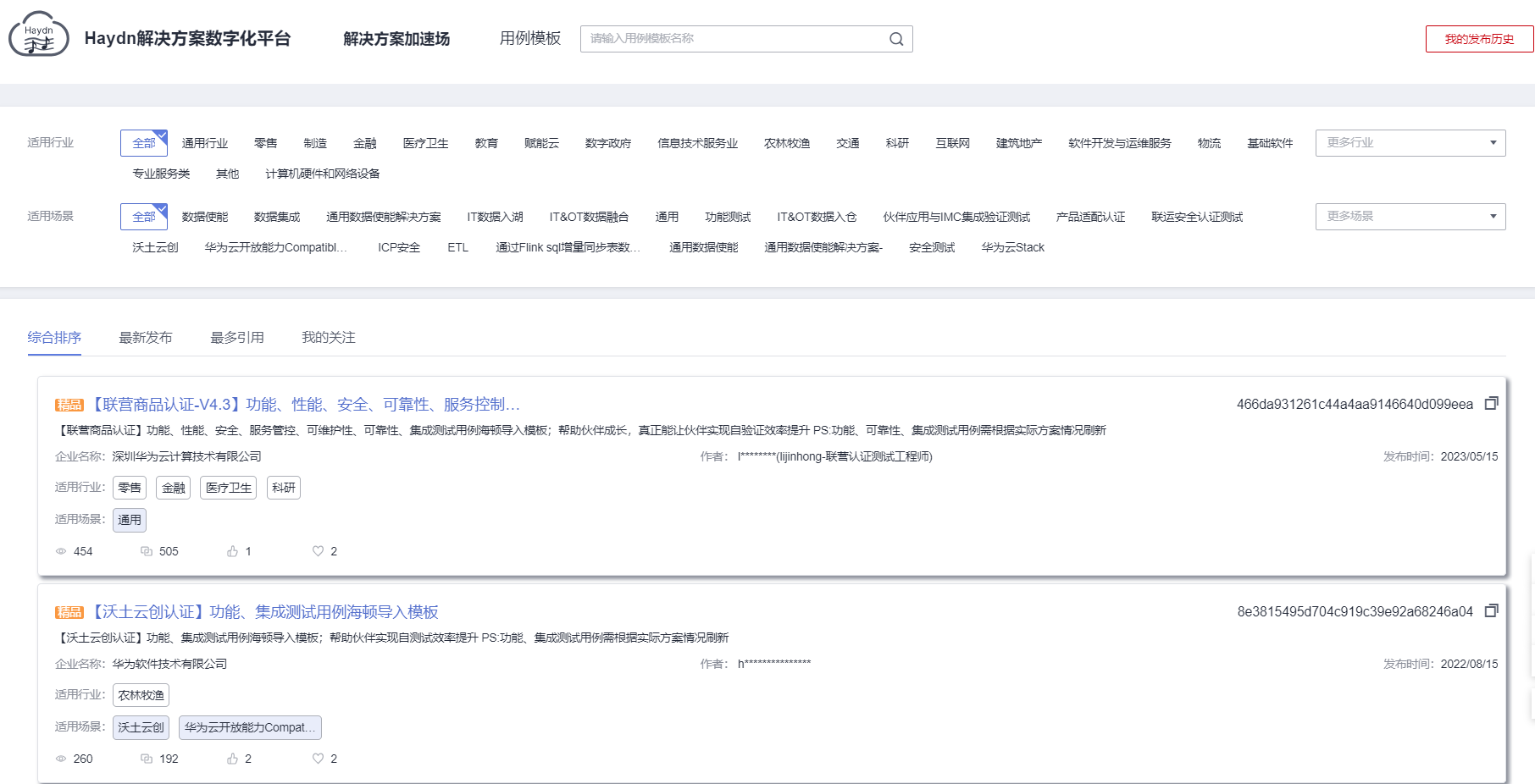Open 用例模板 nav item

point(530,38)
